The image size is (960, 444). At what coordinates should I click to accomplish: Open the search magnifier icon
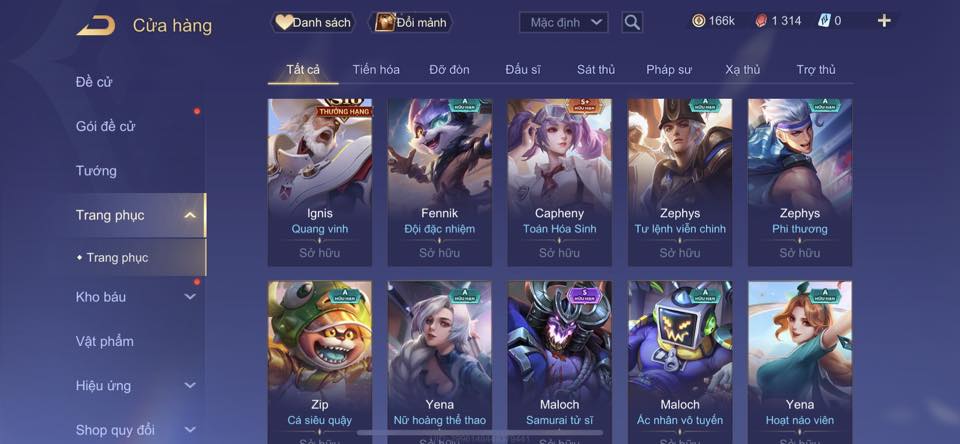[x=632, y=23]
